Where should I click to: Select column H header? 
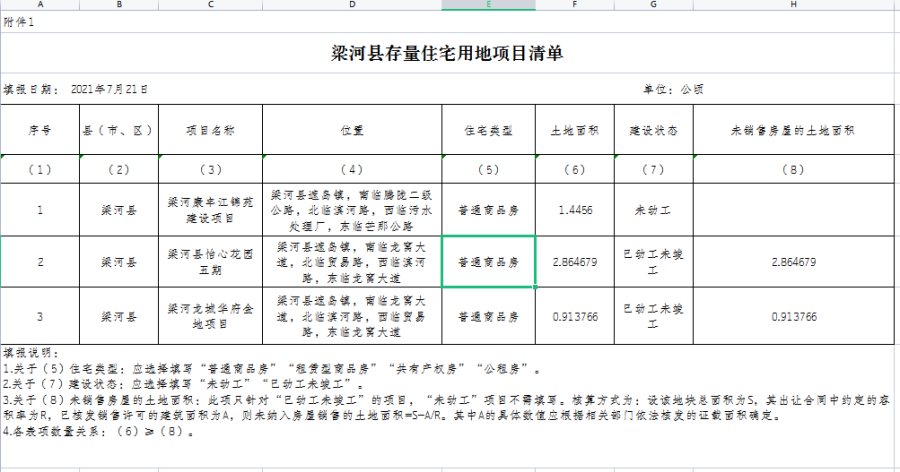tap(794, 5)
